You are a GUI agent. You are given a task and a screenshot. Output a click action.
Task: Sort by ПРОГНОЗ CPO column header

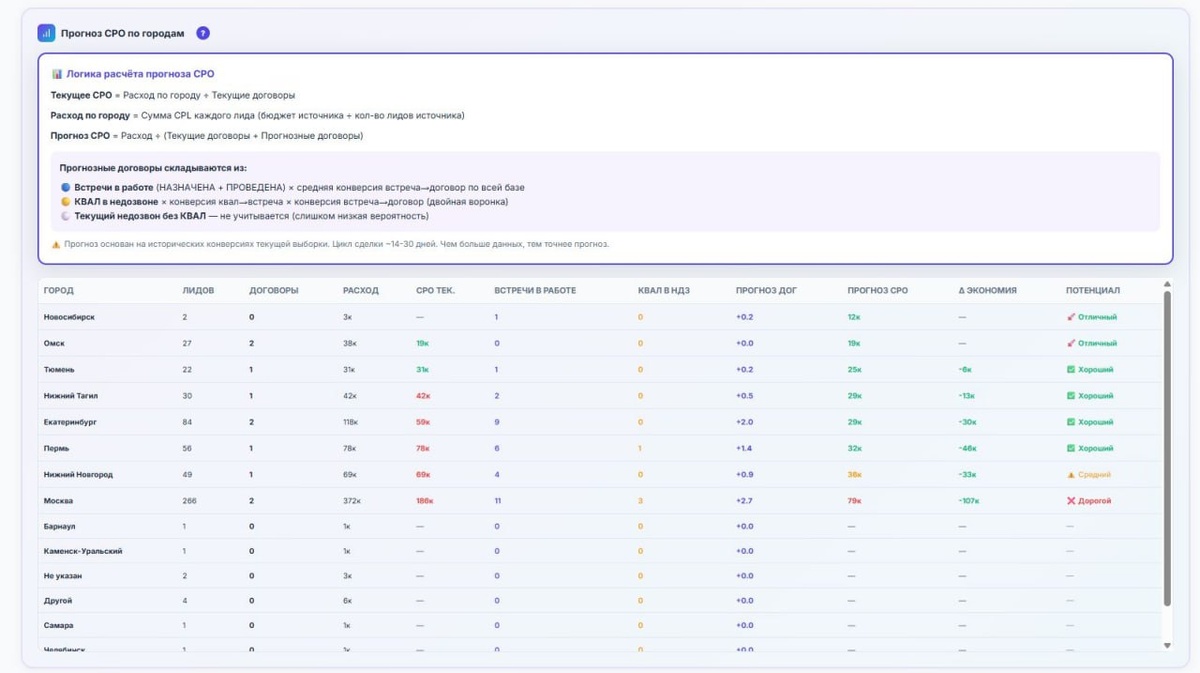(877, 291)
